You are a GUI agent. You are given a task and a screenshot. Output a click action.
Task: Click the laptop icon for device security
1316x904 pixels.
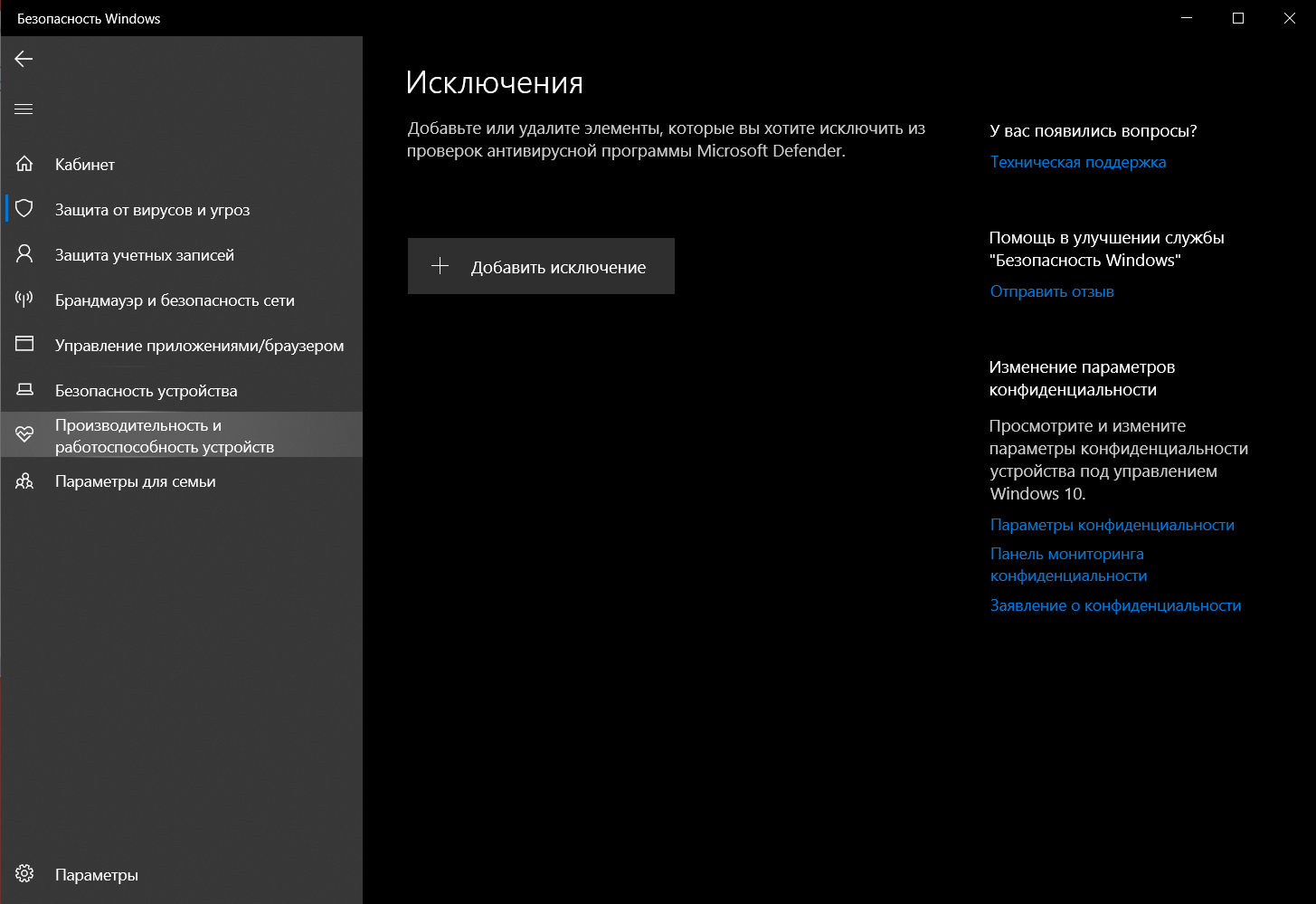coord(24,390)
